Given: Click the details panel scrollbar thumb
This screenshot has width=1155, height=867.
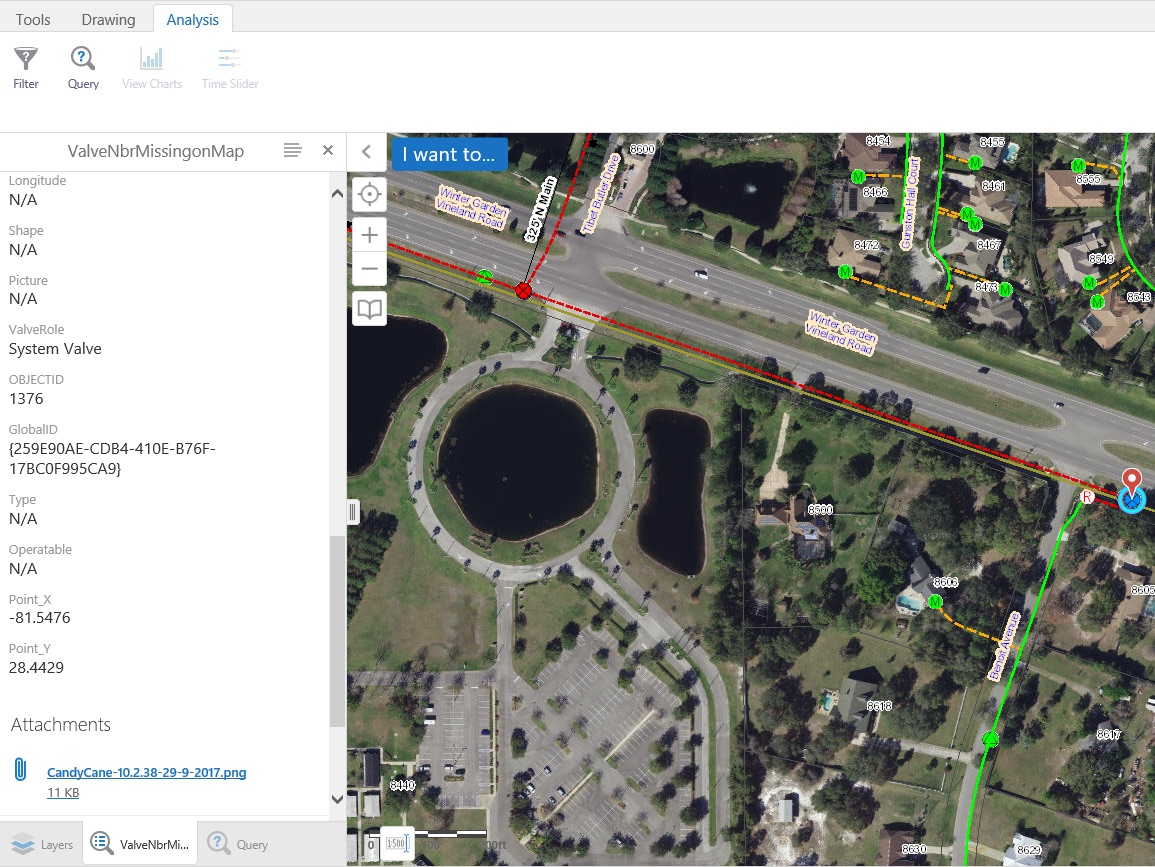Looking at the screenshot, I should pyautogui.click(x=337, y=631).
